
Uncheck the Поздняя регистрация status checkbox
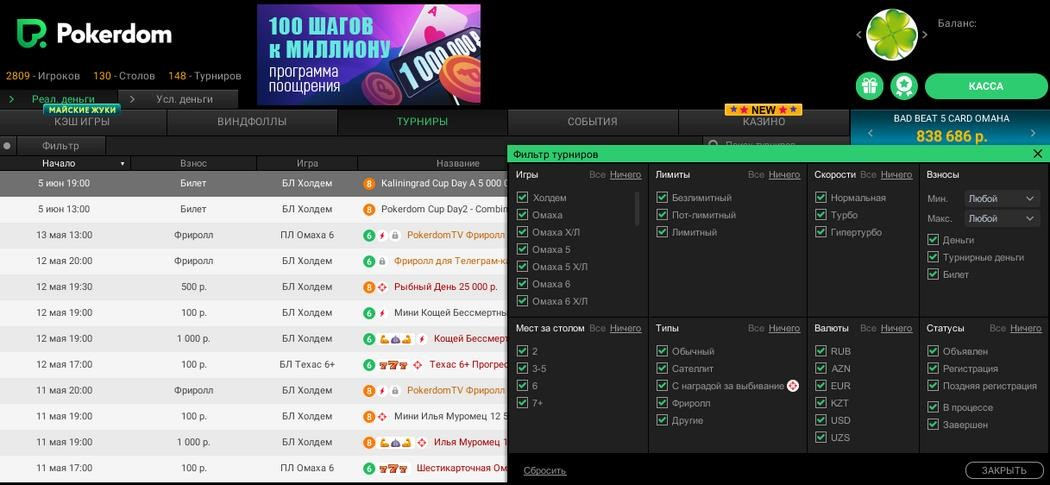coord(933,385)
